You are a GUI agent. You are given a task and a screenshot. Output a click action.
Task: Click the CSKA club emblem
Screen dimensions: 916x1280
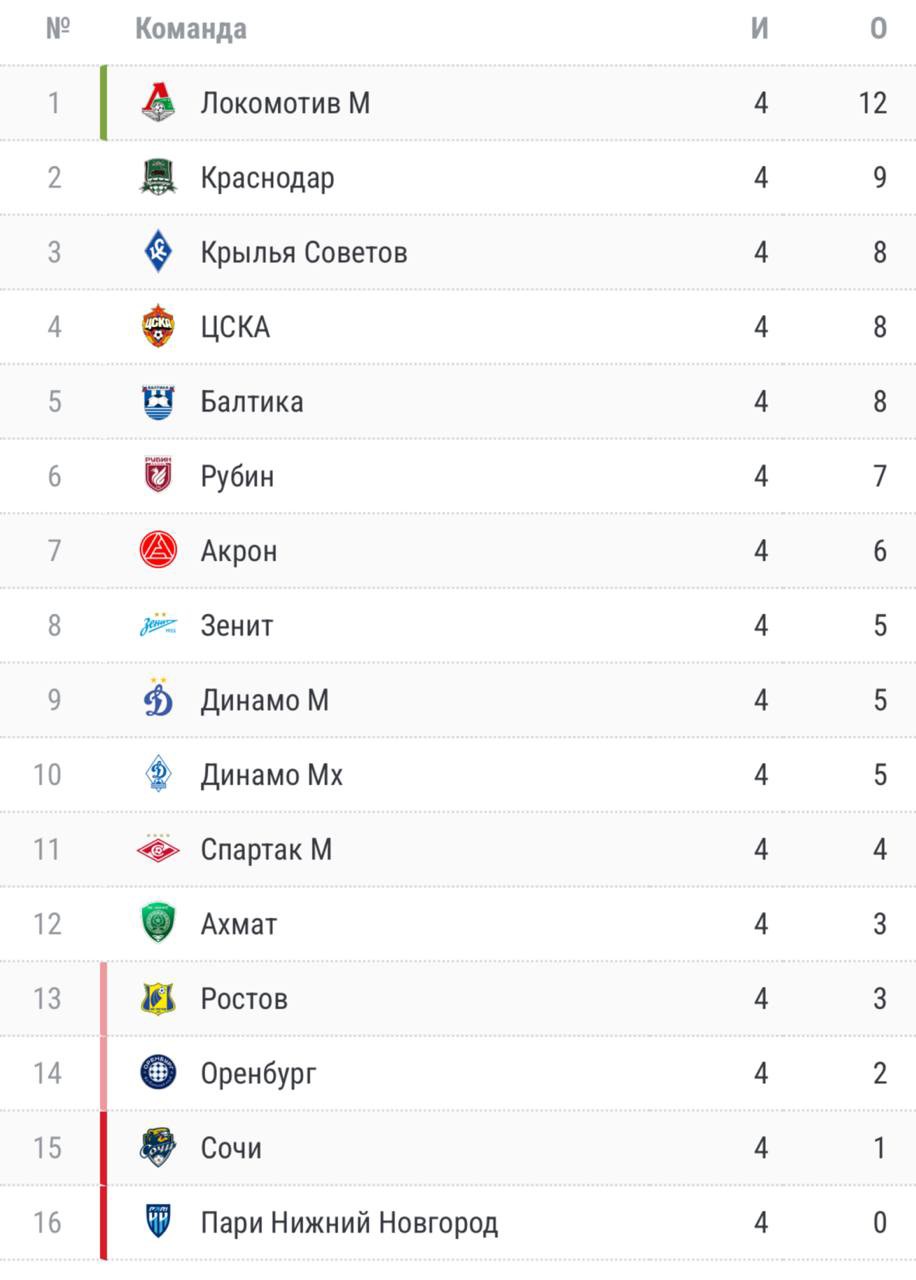158,327
